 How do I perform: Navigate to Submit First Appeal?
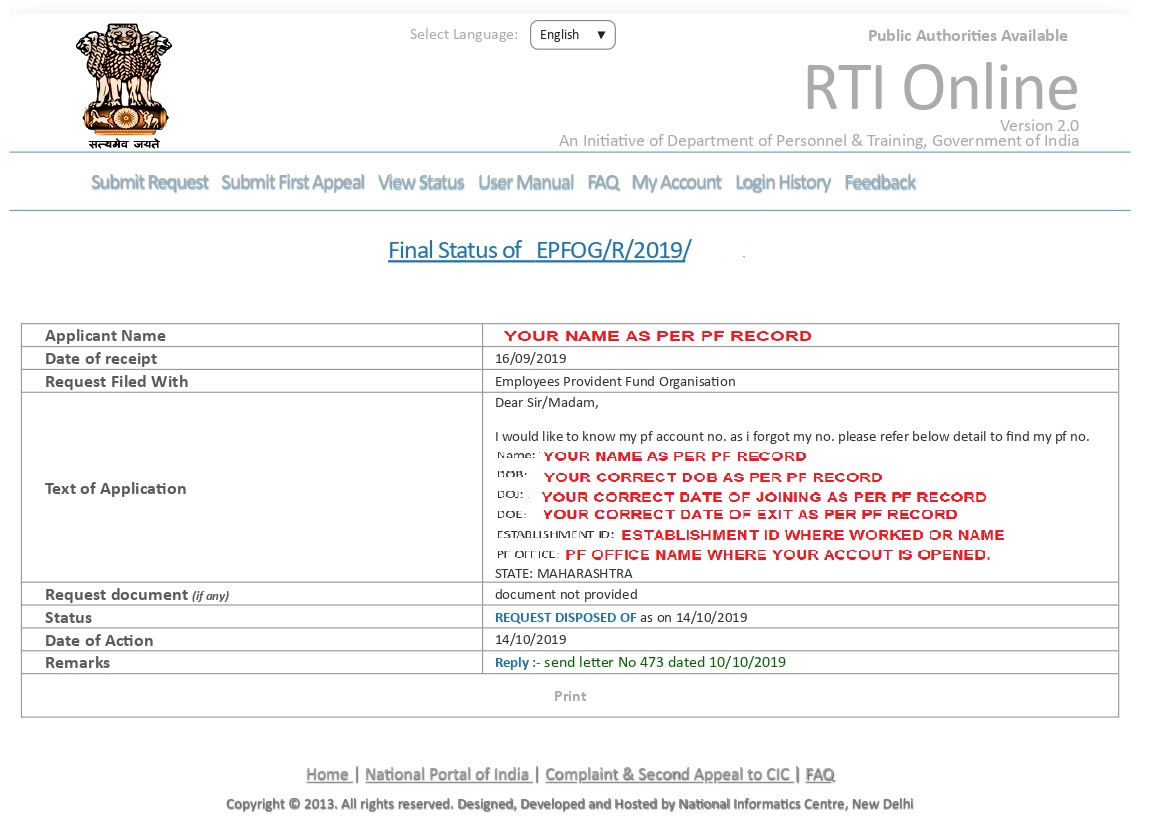point(292,182)
